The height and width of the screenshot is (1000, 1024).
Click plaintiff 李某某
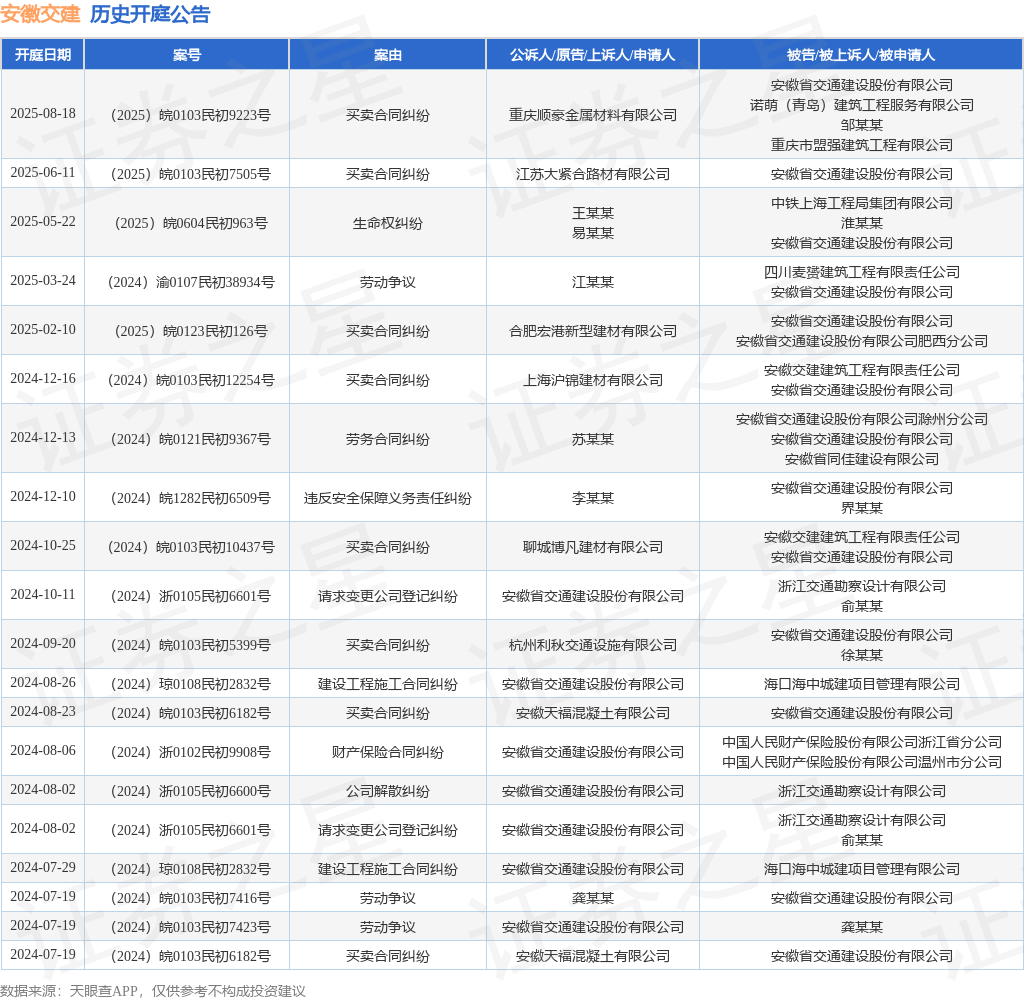click(x=592, y=498)
